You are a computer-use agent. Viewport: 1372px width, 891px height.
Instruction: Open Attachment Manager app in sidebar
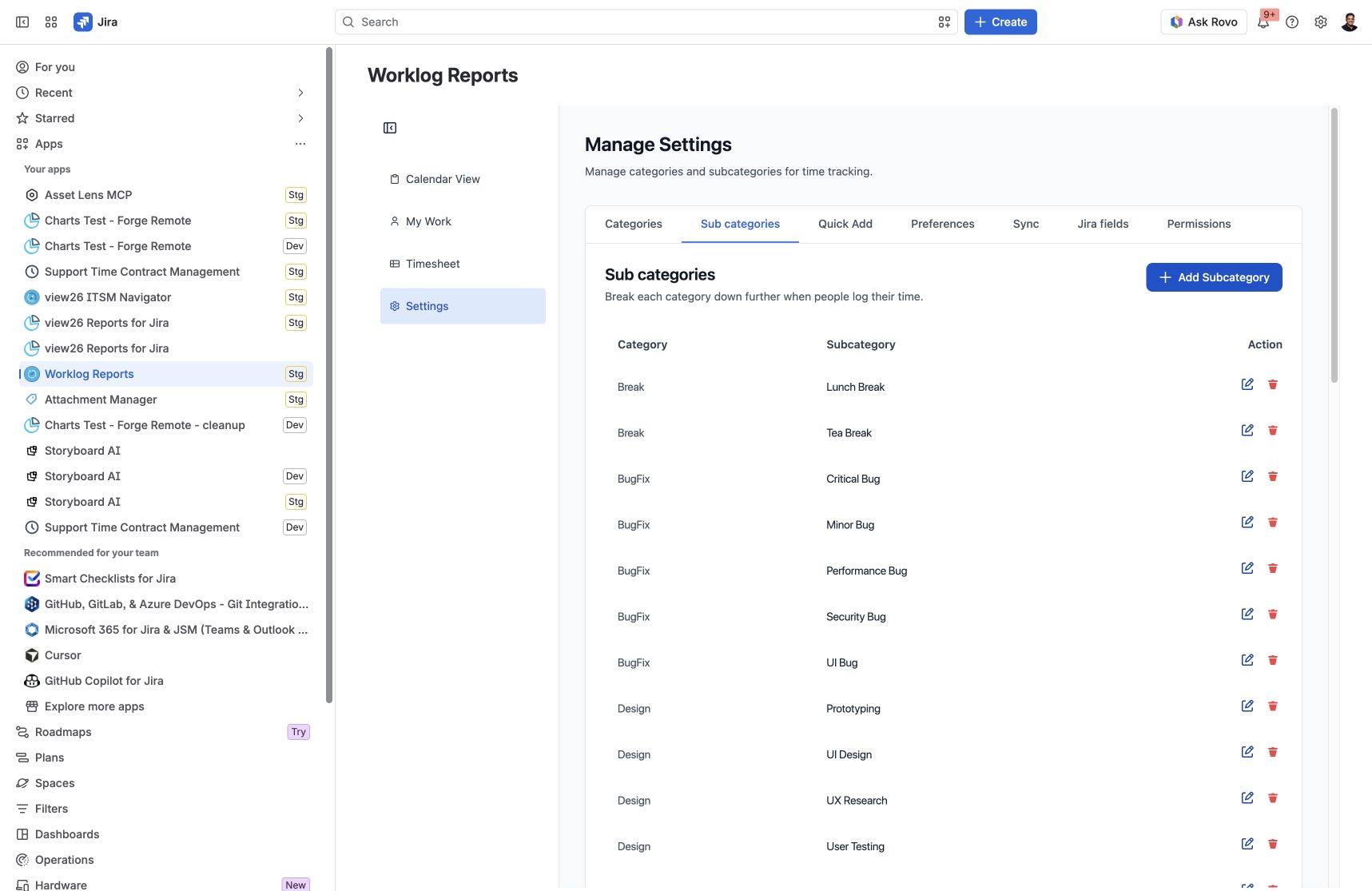(165, 400)
